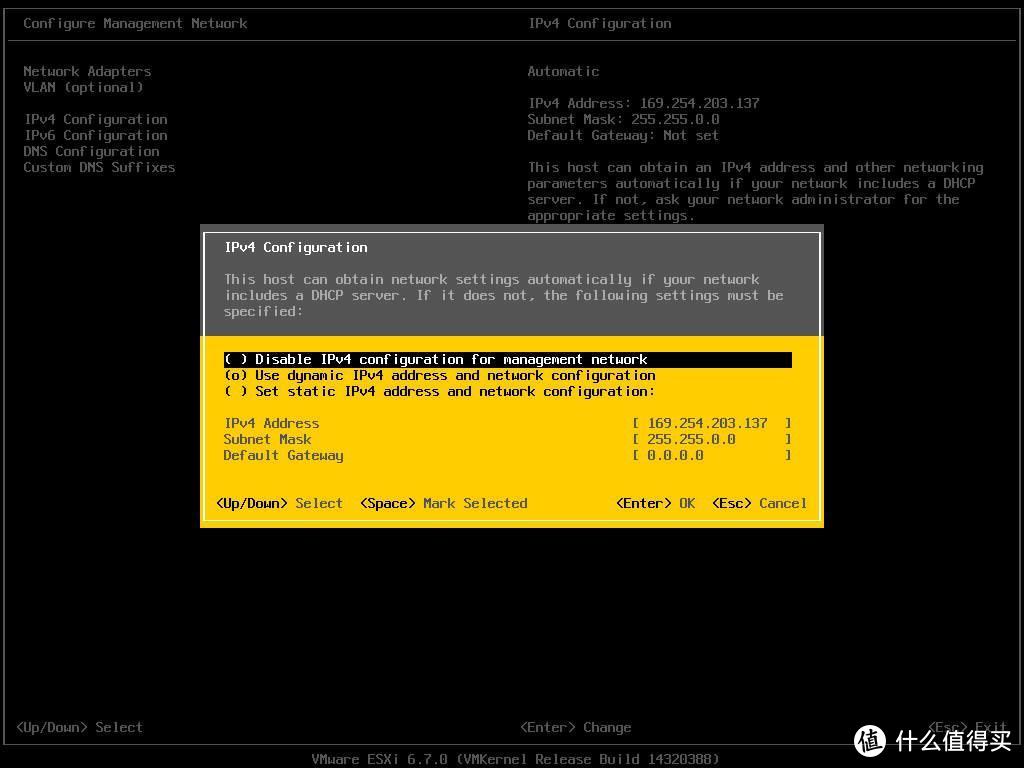
Task: Click the Space Mark Selected hint
Action: (x=443, y=504)
